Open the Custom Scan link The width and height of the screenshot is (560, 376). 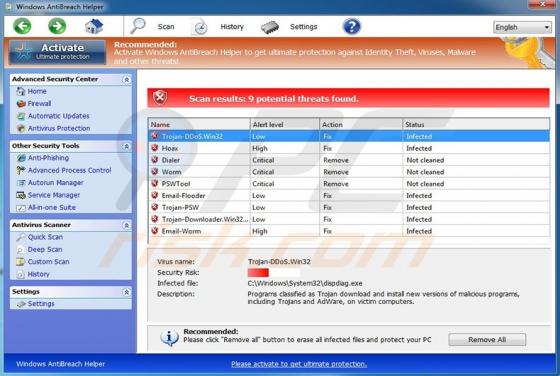(49, 262)
